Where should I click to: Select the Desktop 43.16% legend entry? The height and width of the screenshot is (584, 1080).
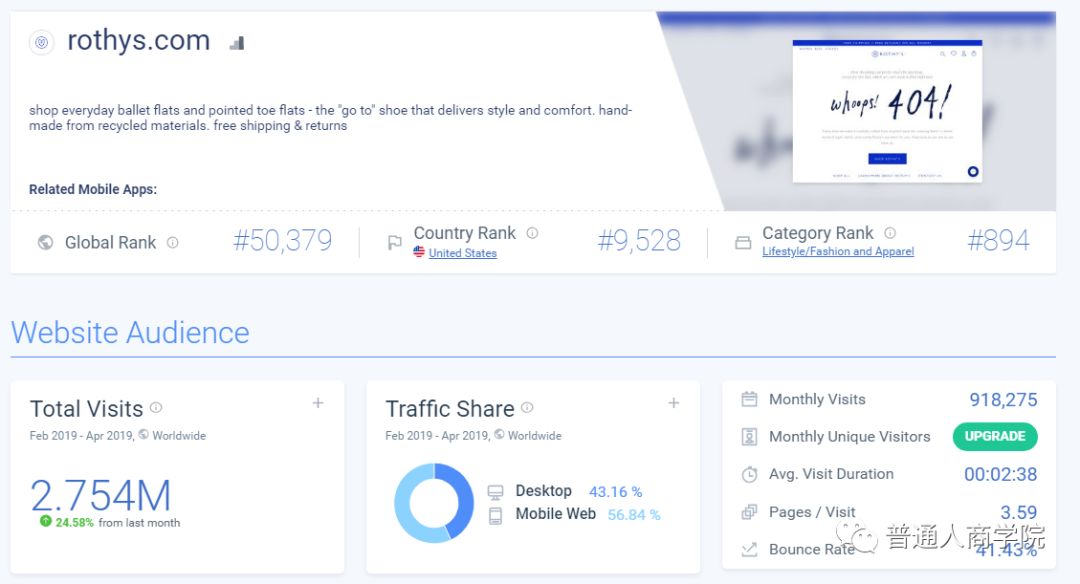coord(565,491)
